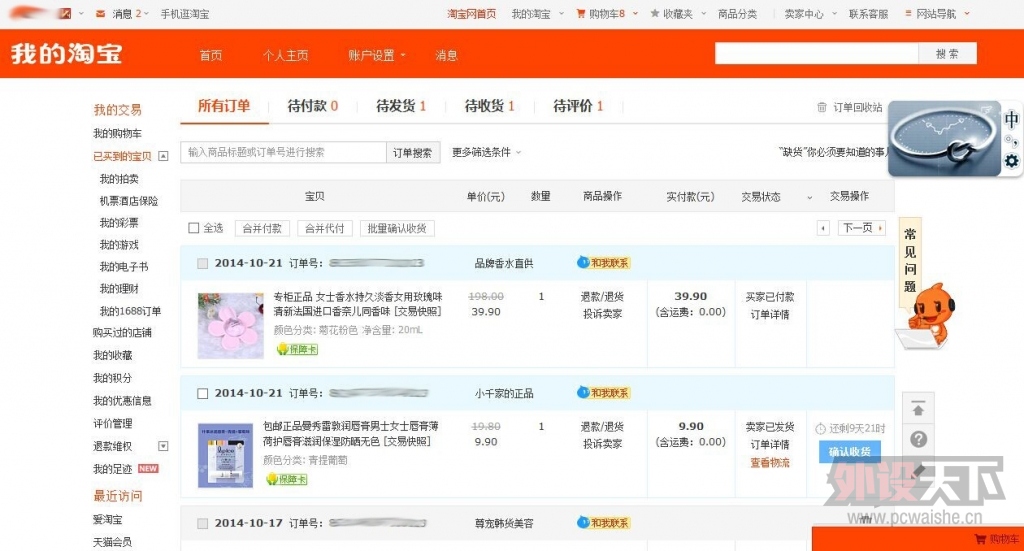Click the help question mark icon on right

[918, 439]
